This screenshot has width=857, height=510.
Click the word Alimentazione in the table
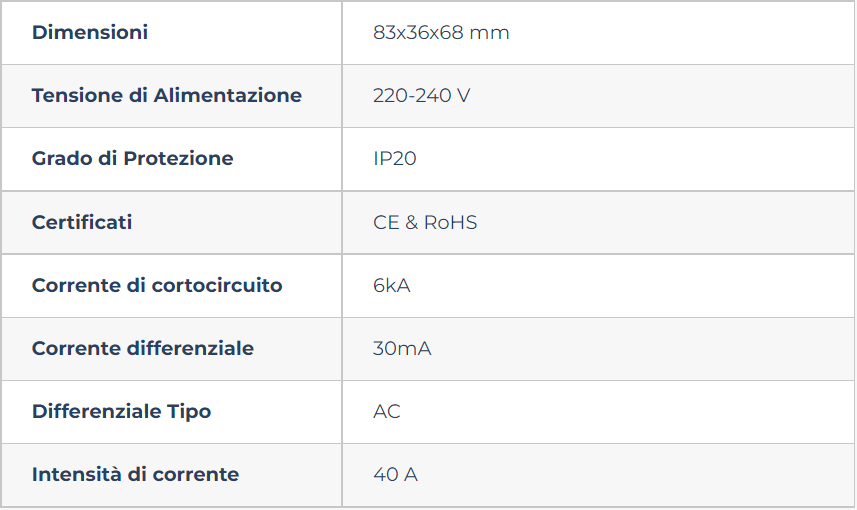[x=227, y=96]
